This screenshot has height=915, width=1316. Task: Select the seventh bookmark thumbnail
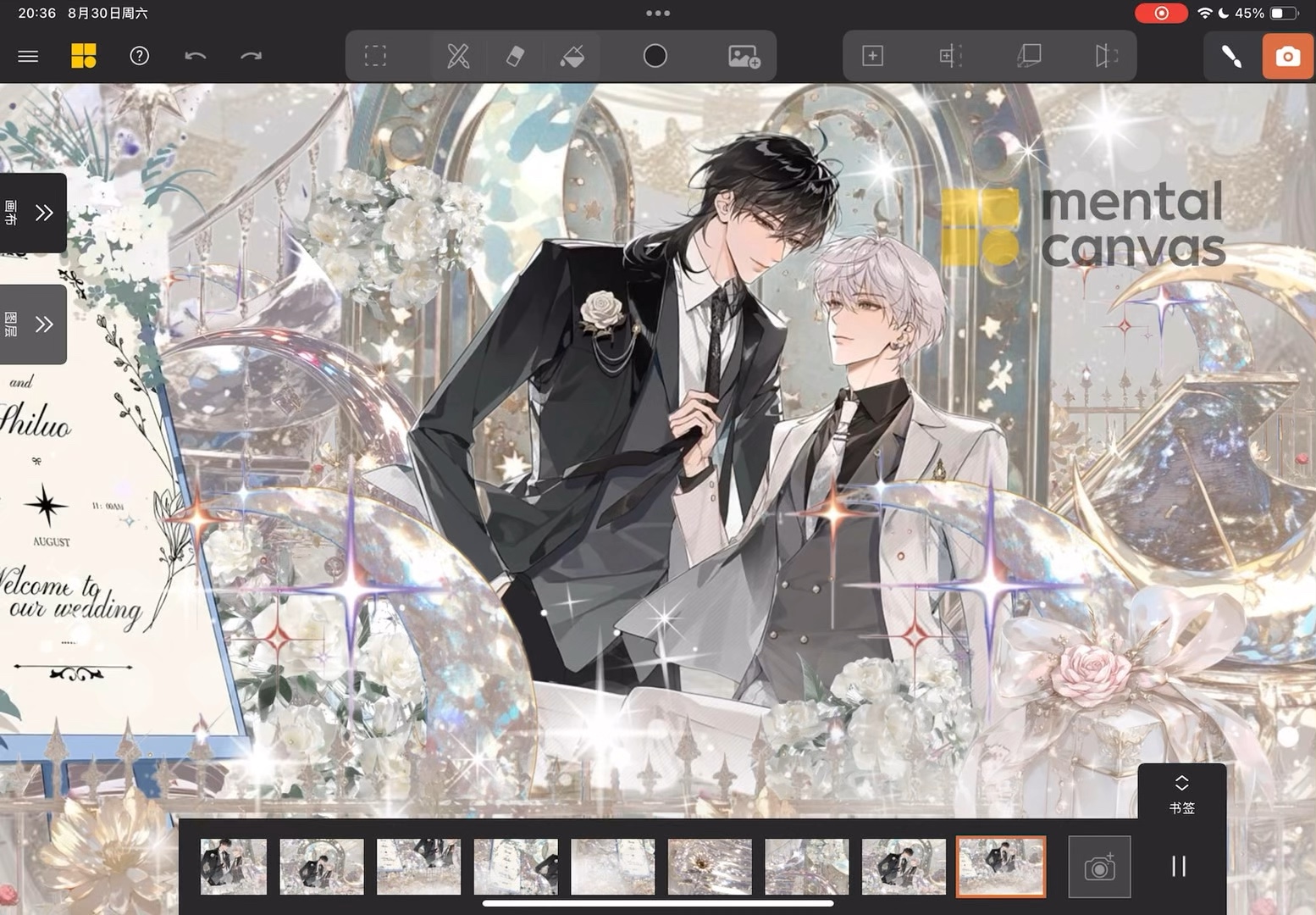coord(807,867)
